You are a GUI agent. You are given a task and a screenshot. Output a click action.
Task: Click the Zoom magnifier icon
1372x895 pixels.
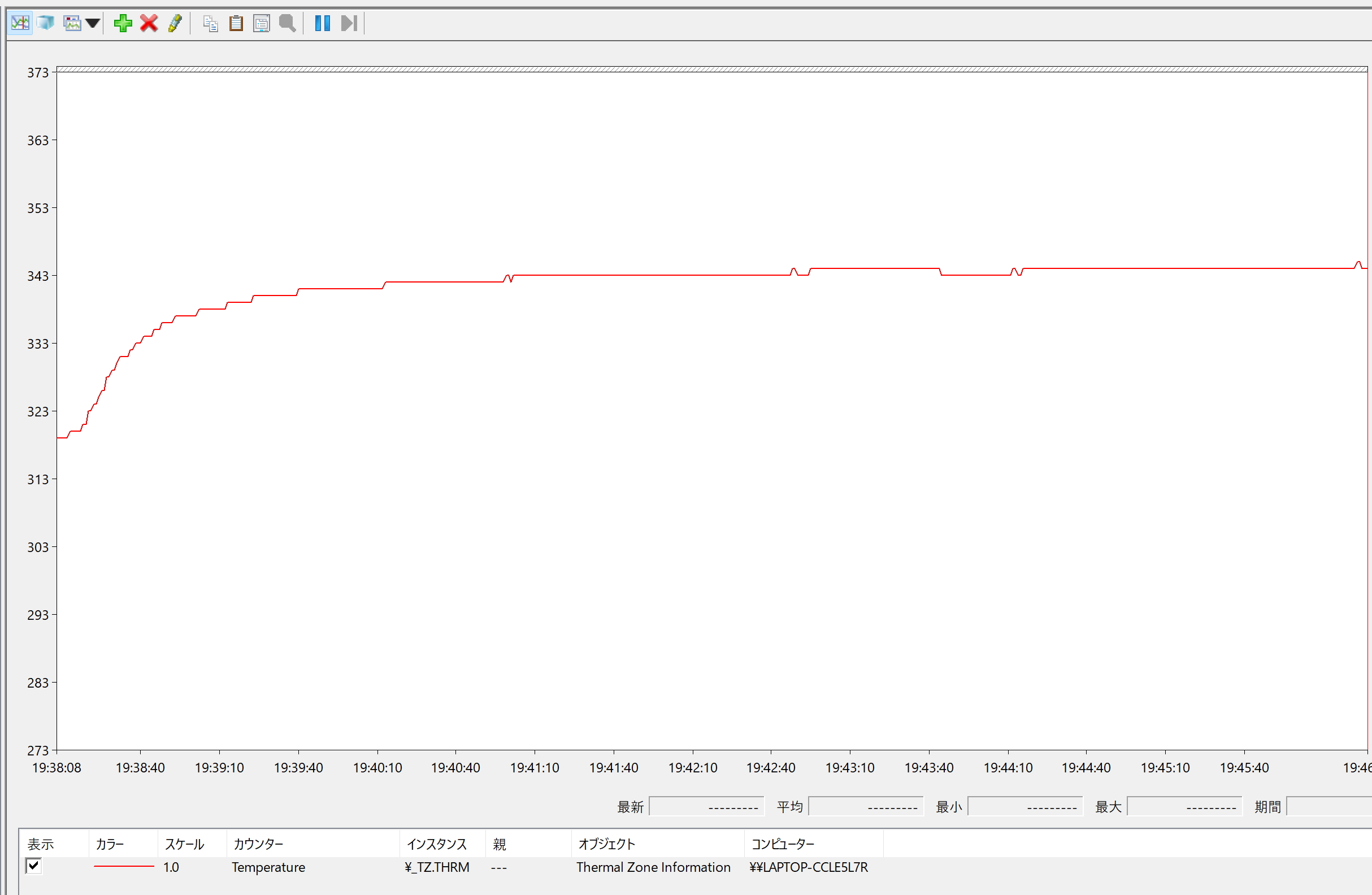[x=287, y=23]
